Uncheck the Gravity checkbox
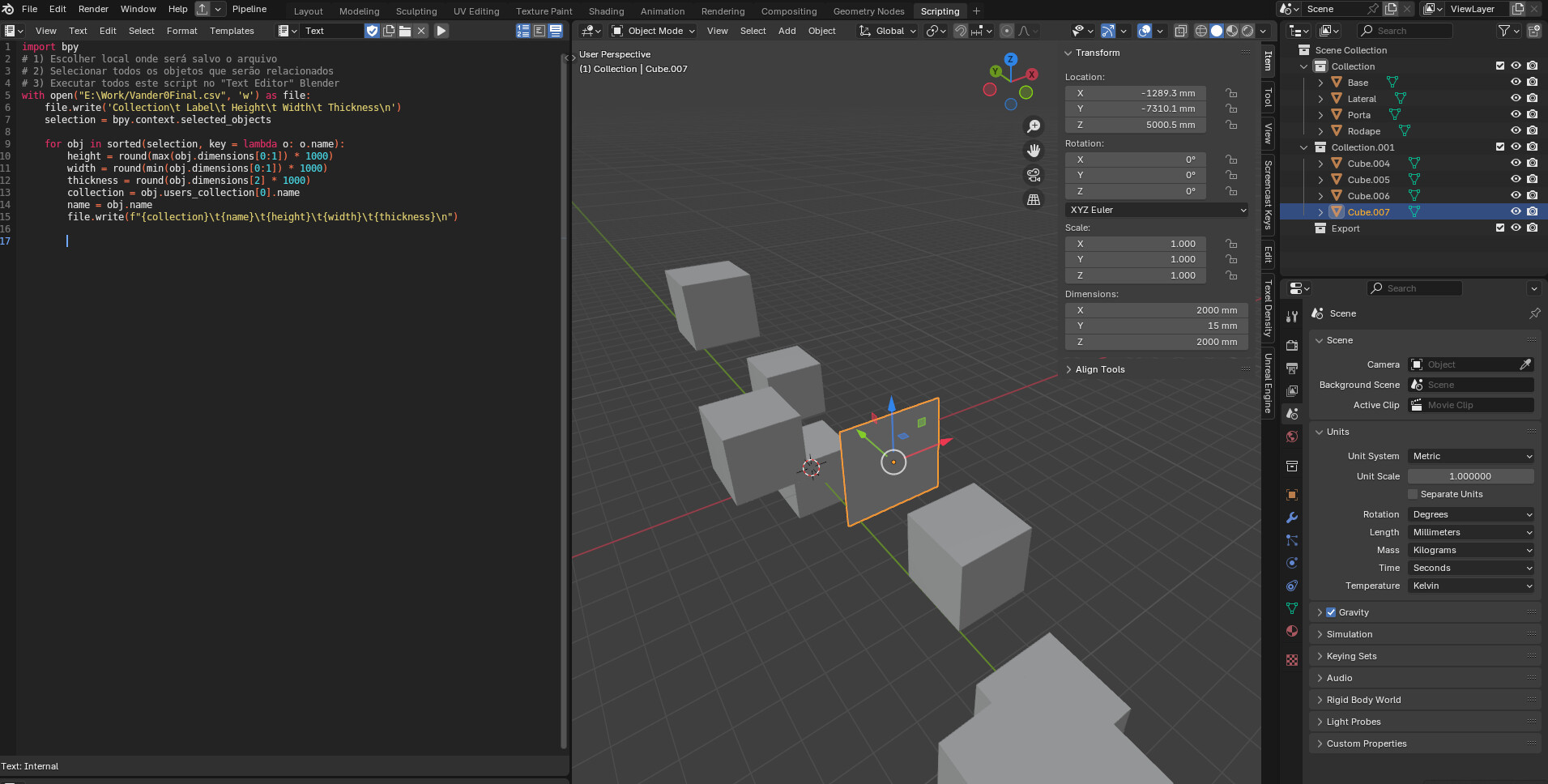 point(1331,612)
